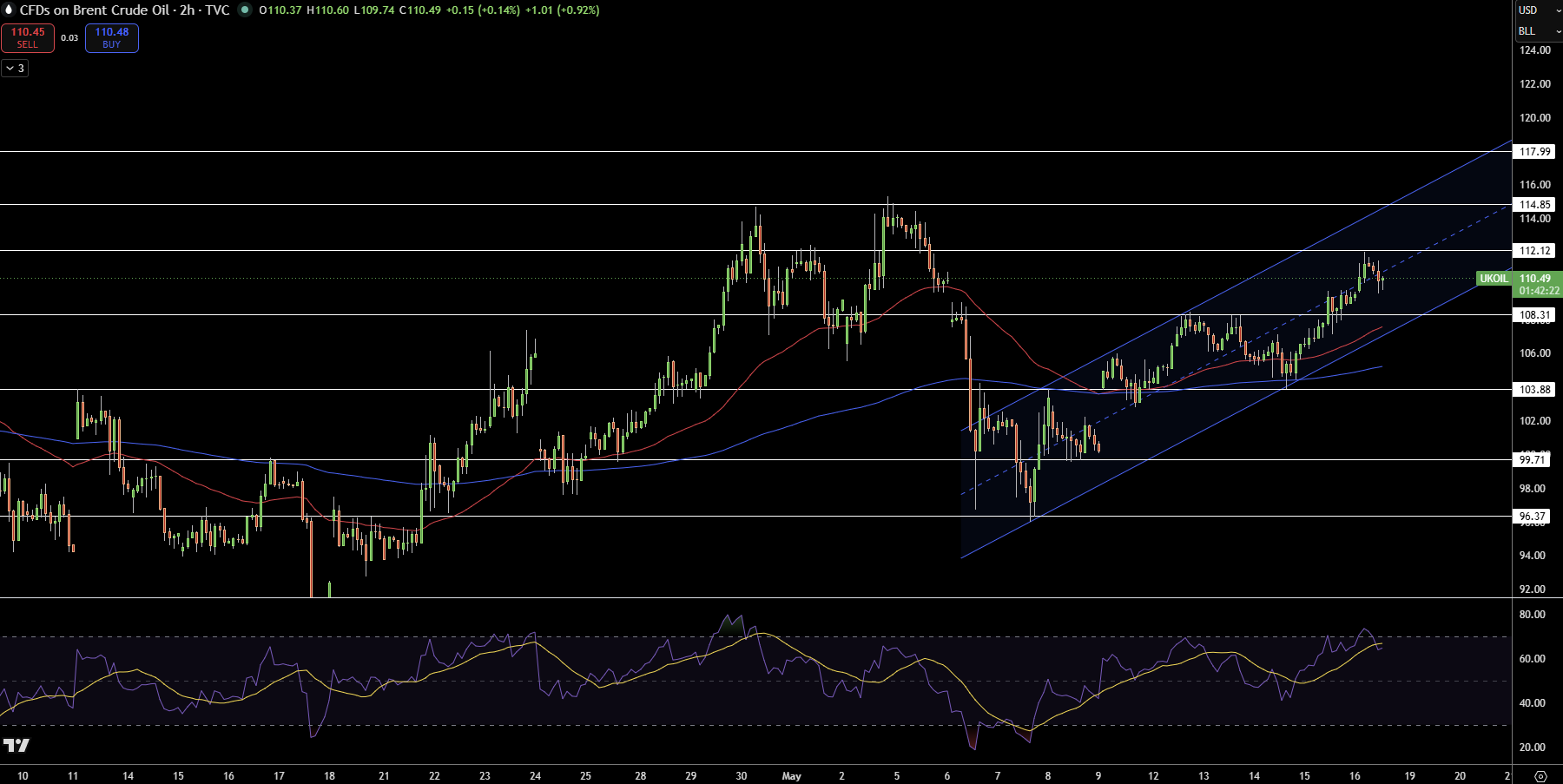1563x784 pixels.
Task: Open the USD currency dropdown
Action: click(x=1538, y=10)
